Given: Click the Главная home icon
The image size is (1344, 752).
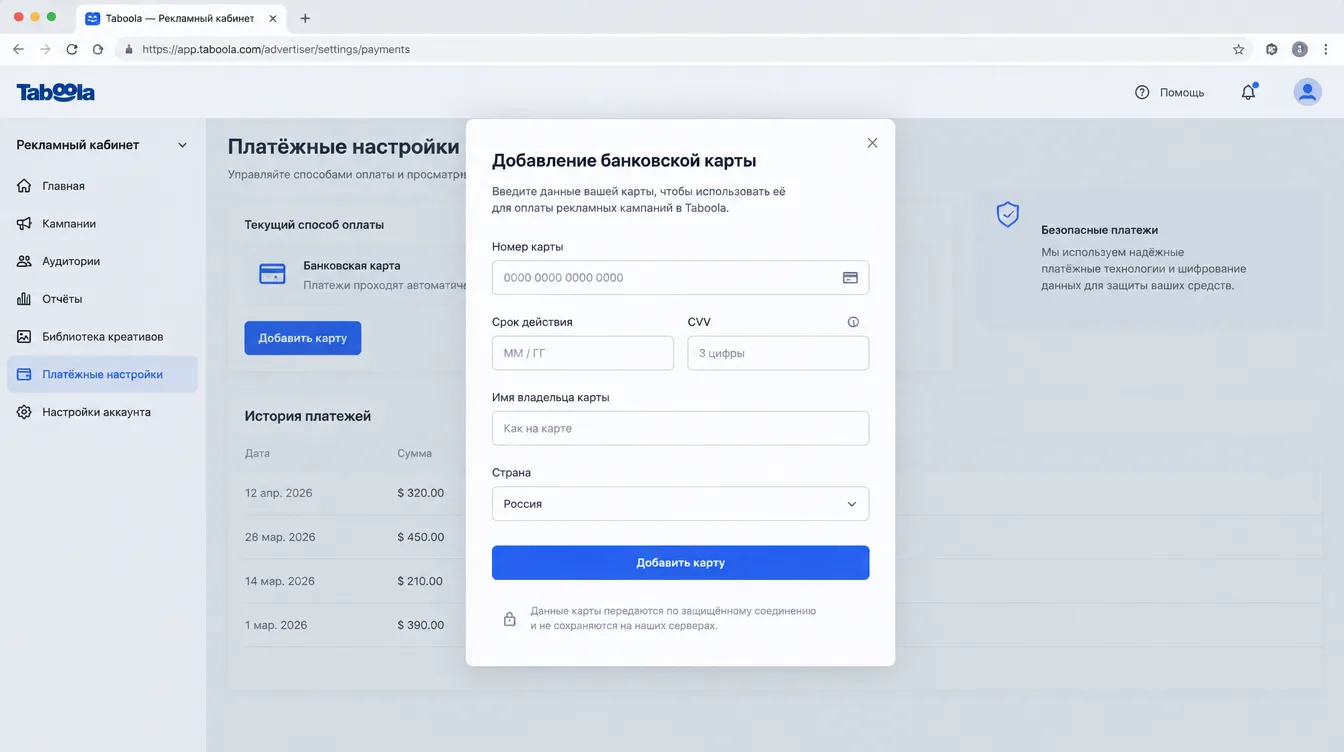Looking at the screenshot, I should (x=24, y=186).
